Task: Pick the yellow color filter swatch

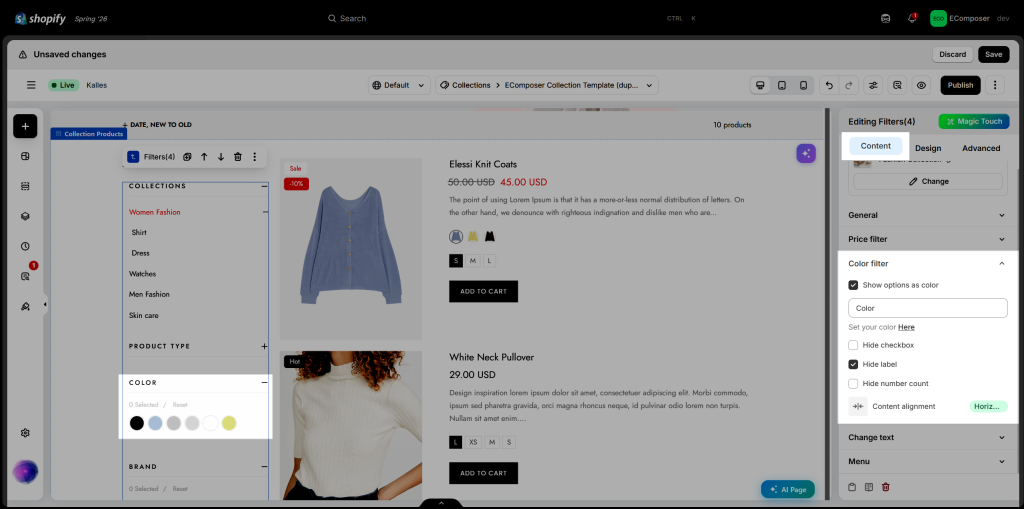Action: (x=229, y=423)
